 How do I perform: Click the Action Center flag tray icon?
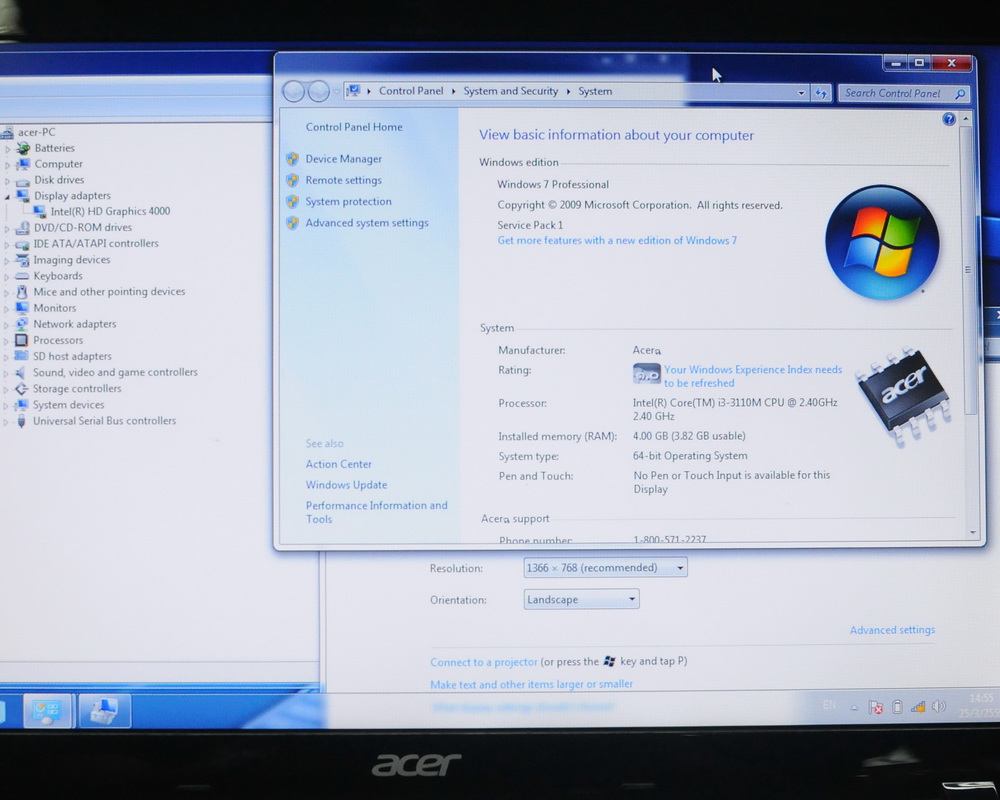pos(876,707)
